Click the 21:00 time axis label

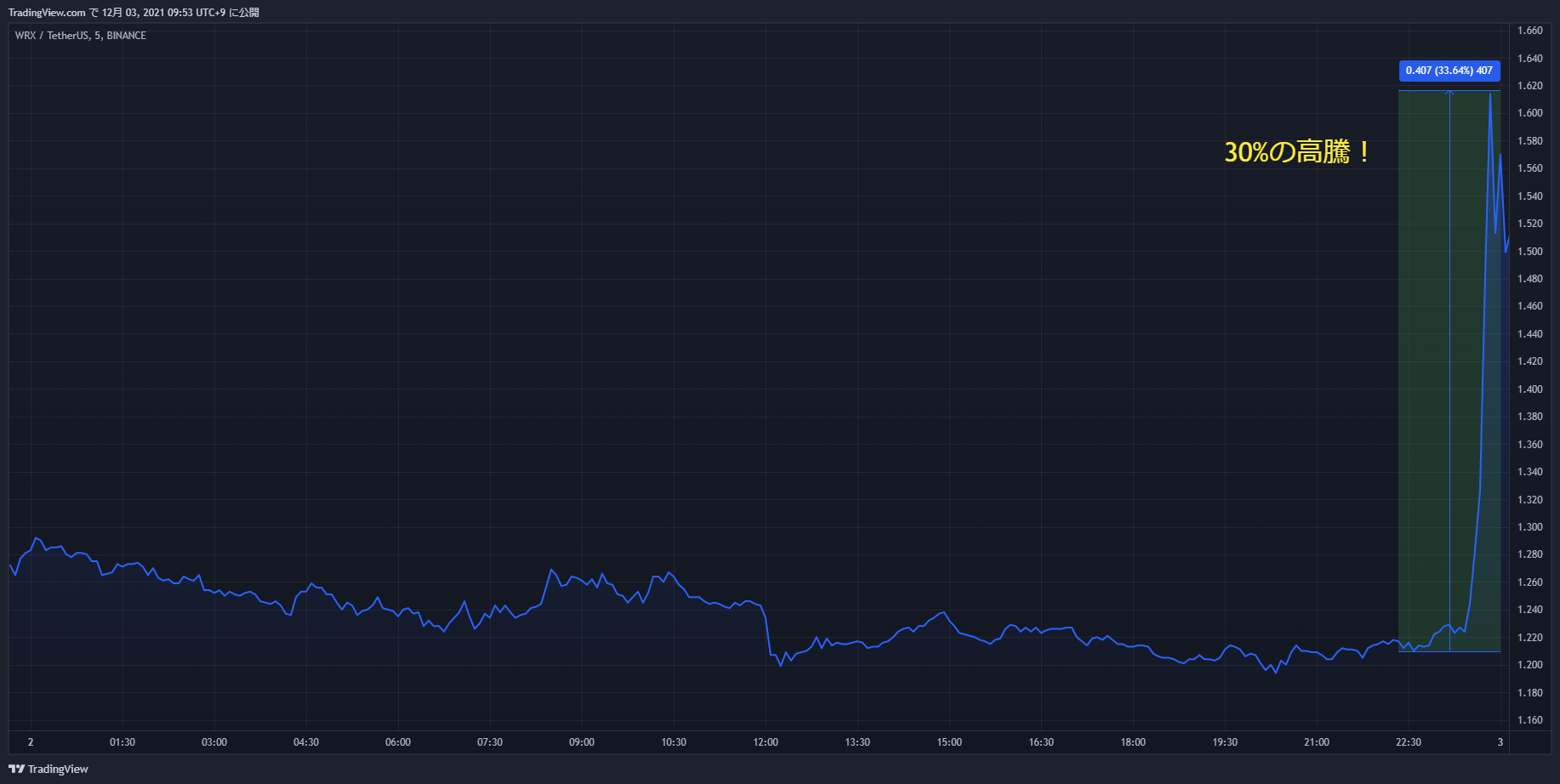[1317, 742]
